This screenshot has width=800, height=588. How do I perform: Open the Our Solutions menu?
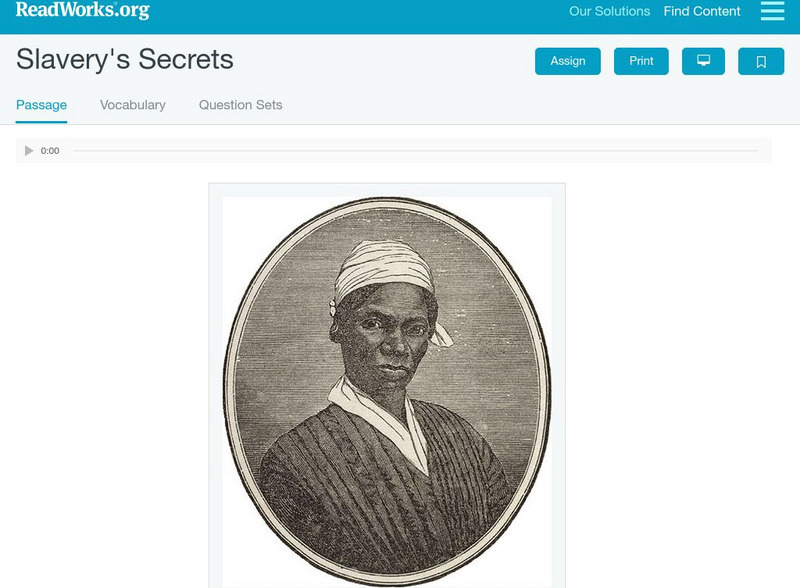609,11
